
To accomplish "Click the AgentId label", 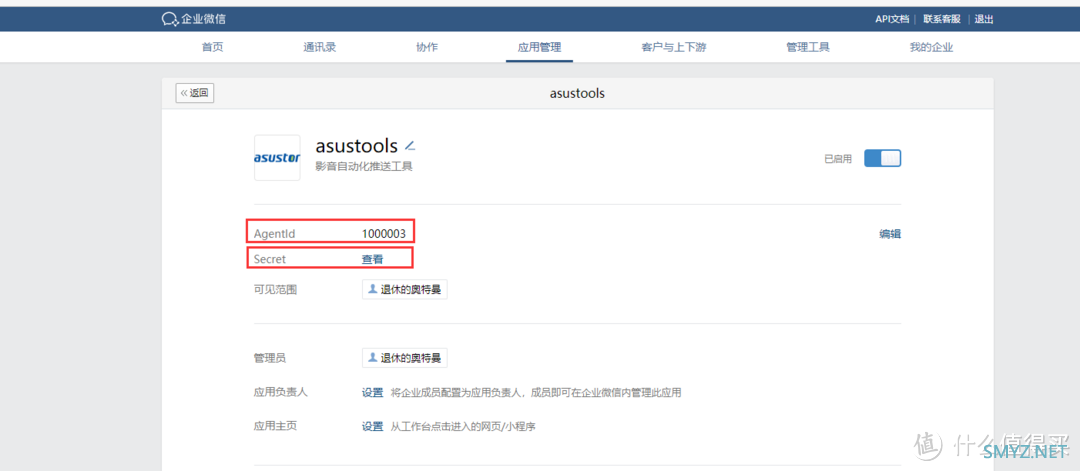I will click(x=275, y=233).
